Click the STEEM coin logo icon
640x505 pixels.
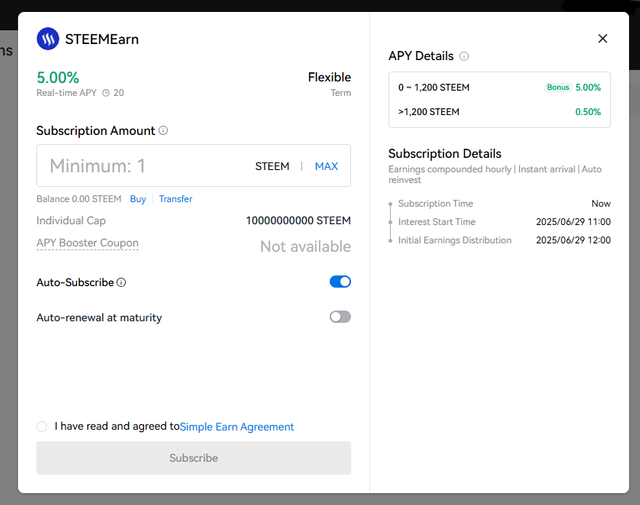pyautogui.click(x=48, y=39)
